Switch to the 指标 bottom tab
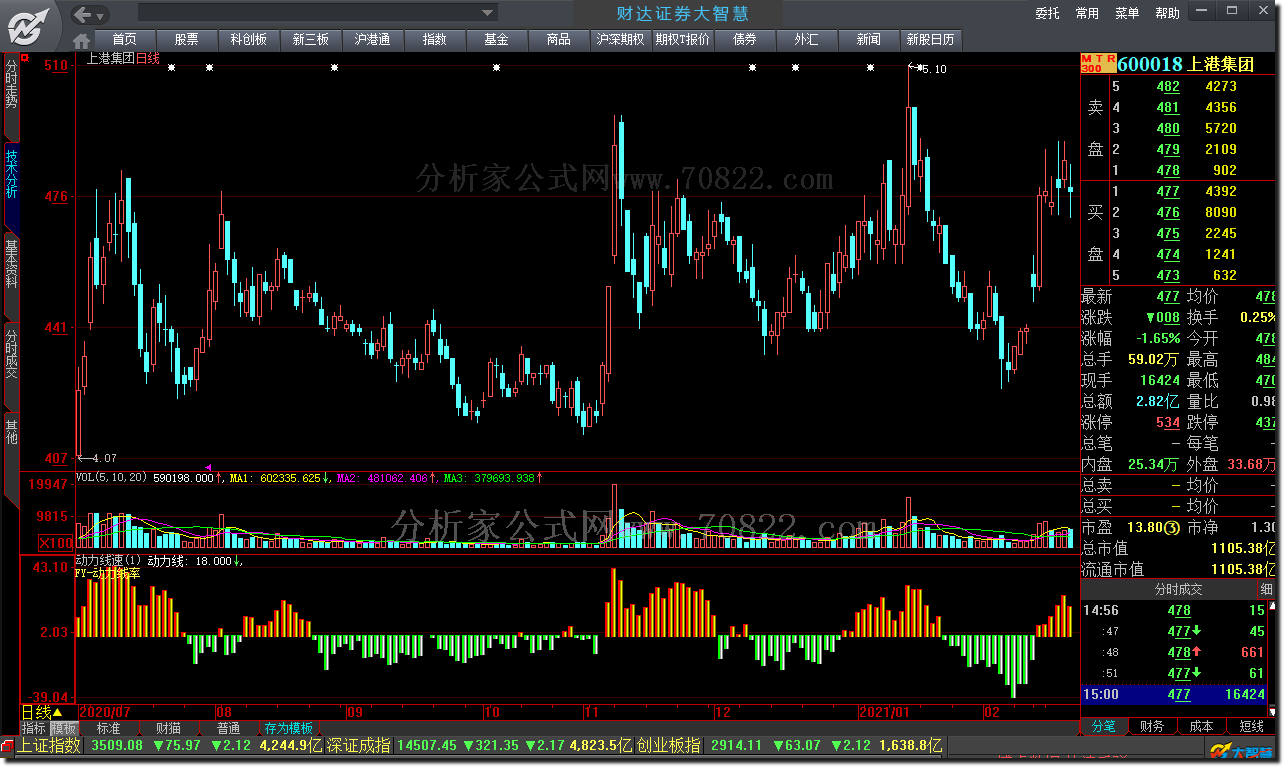1285x767 pixels. [34, 728]
